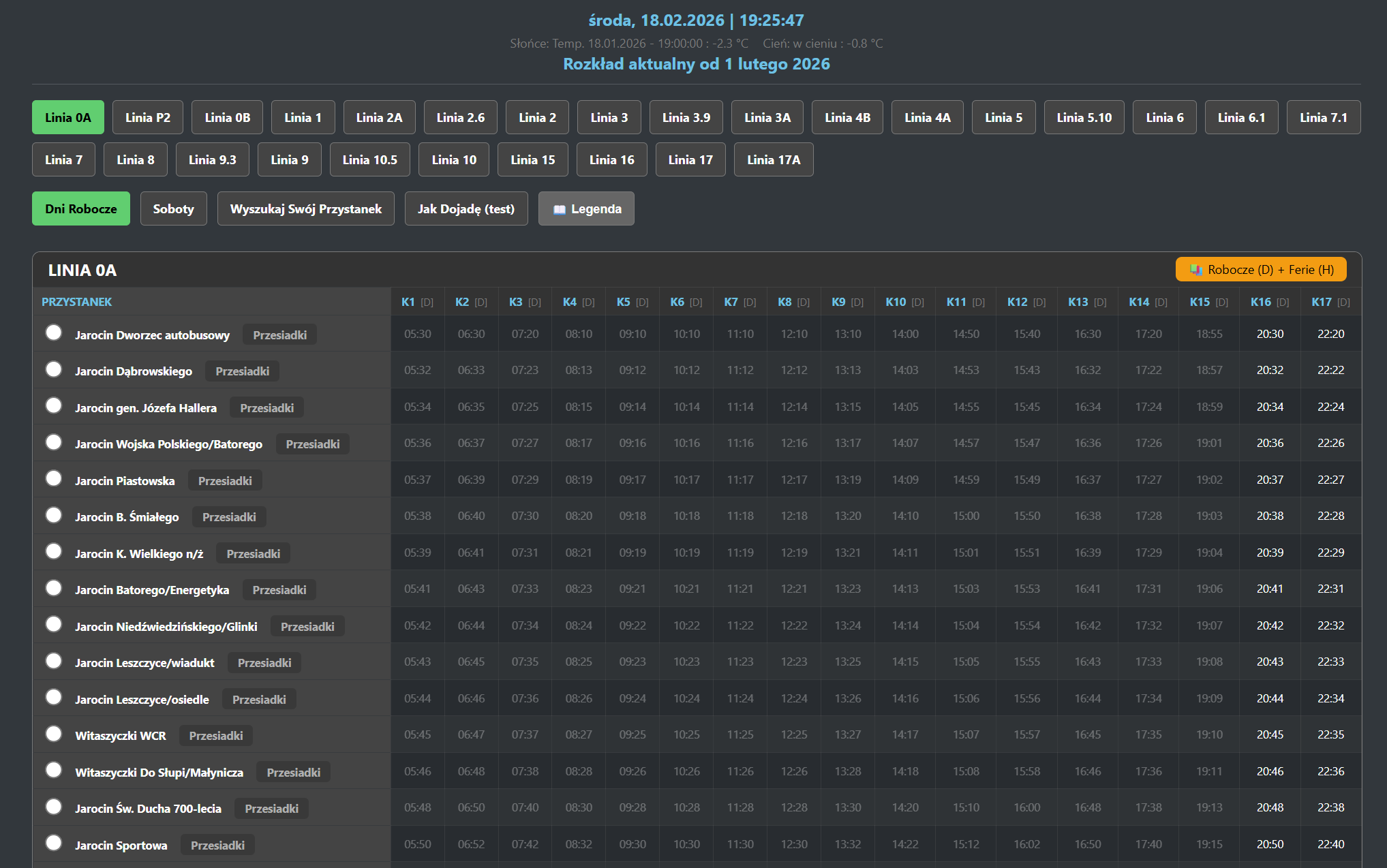Expand Przesiadki for Jarocin Dąbrowskiego
Viewport: 1387px width, 868px height.
coord(242,371)
